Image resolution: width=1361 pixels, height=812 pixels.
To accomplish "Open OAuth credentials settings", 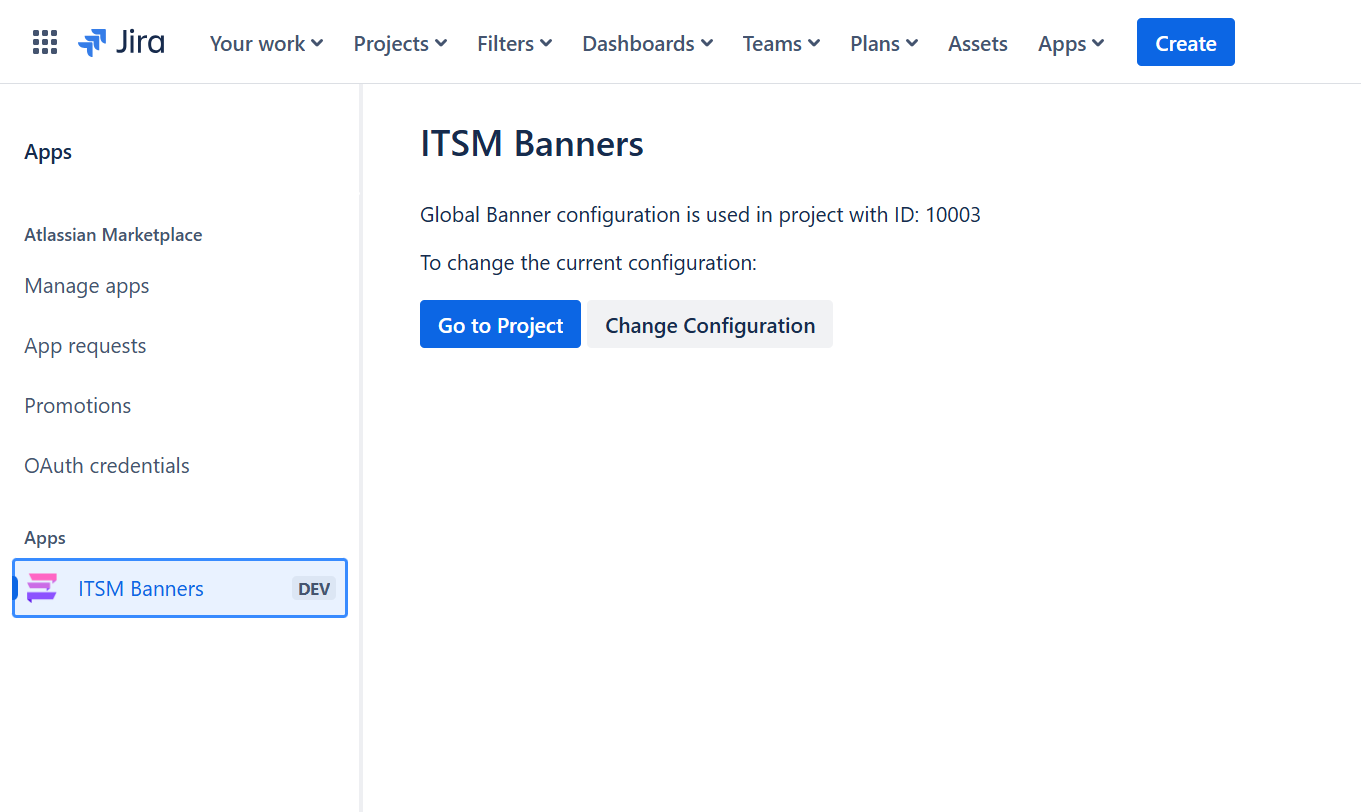I will [x=106, y=466].
